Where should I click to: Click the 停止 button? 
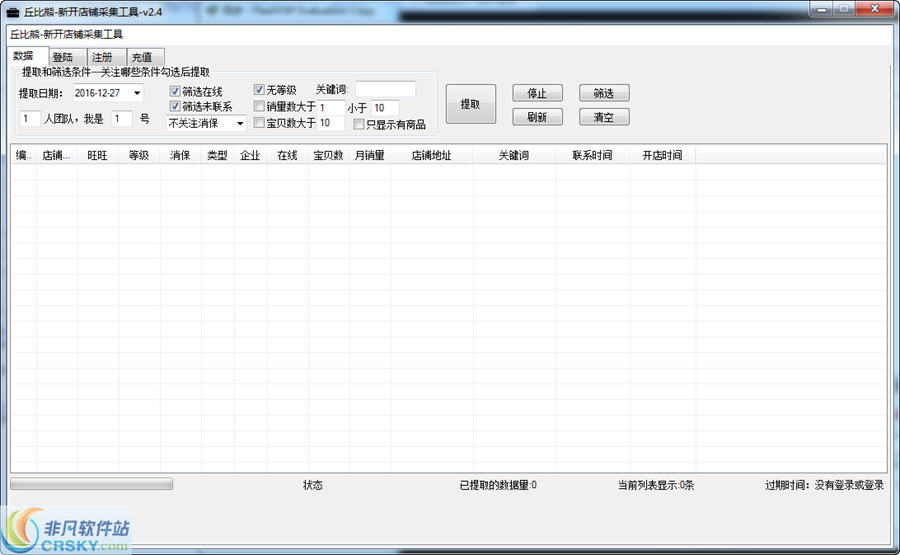(x=537, y=93)
